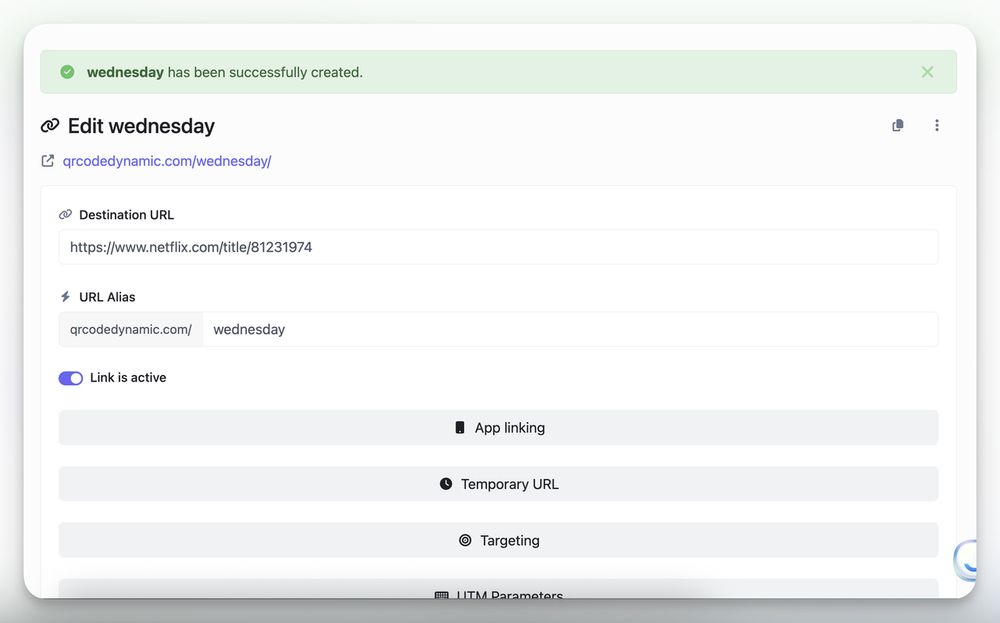This screenshot has height=623, width=1000.
Task: Click lightning bolt icon beside URL Alias
Action: pos(66,297)
